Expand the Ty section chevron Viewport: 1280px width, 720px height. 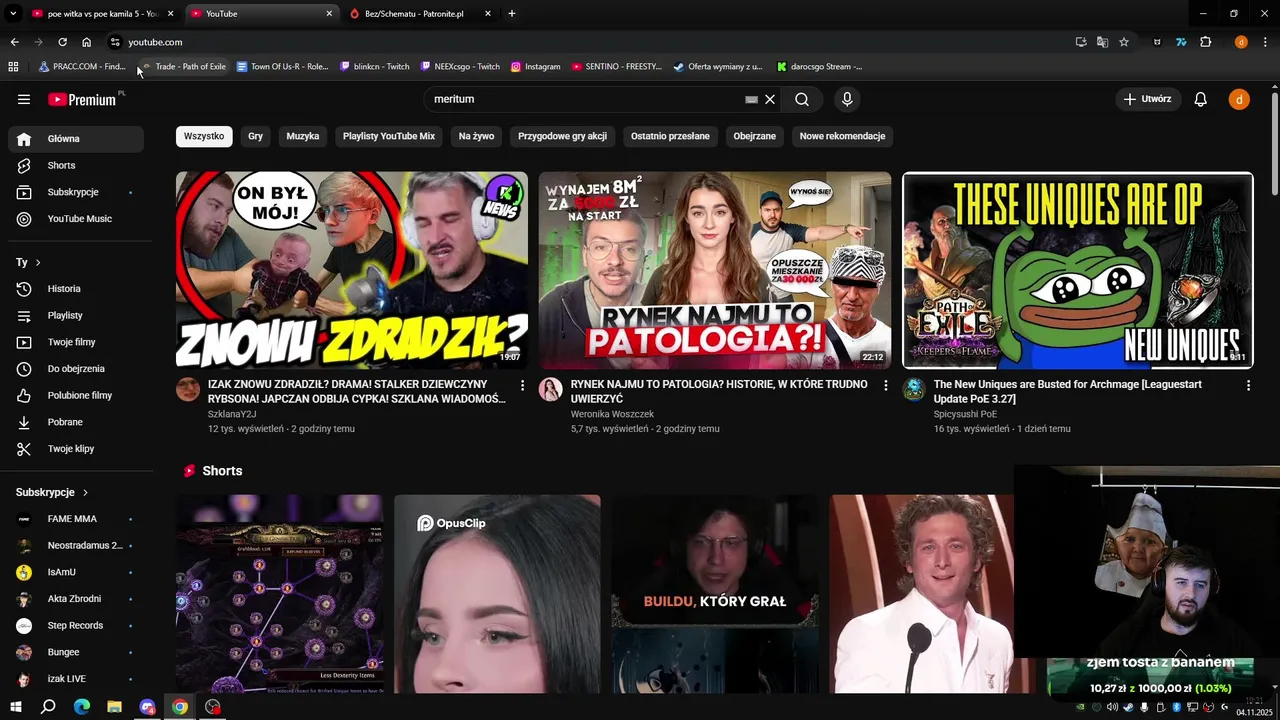38,262
